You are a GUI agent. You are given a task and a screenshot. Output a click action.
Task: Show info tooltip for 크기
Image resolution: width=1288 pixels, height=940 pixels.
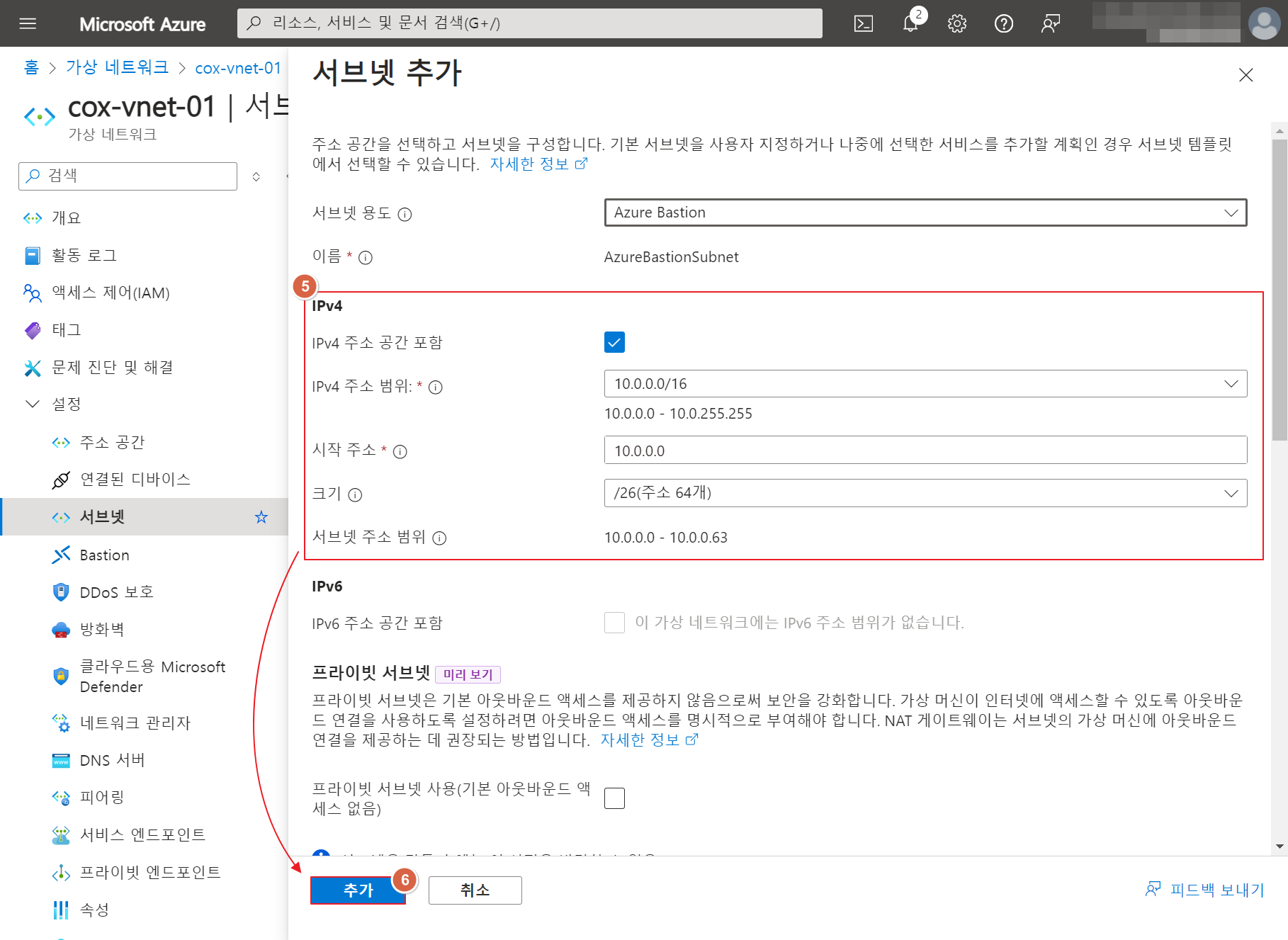355,494
